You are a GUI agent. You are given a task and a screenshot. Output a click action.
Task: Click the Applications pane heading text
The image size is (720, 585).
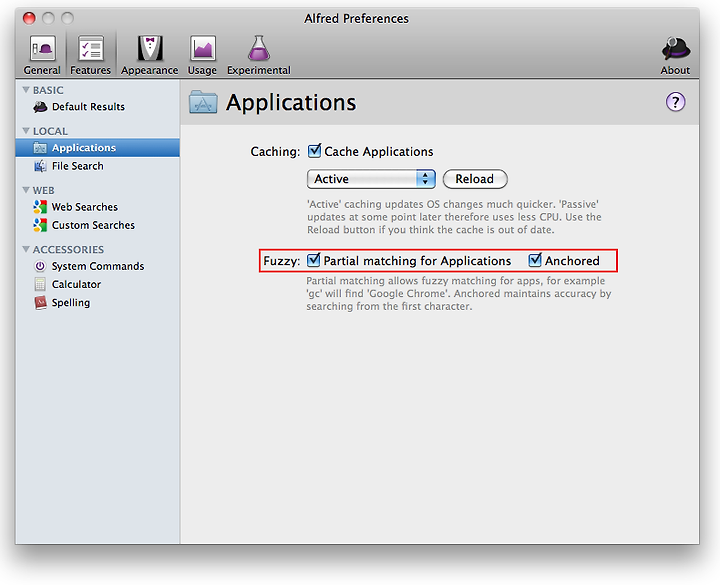(x=291, y=102)
